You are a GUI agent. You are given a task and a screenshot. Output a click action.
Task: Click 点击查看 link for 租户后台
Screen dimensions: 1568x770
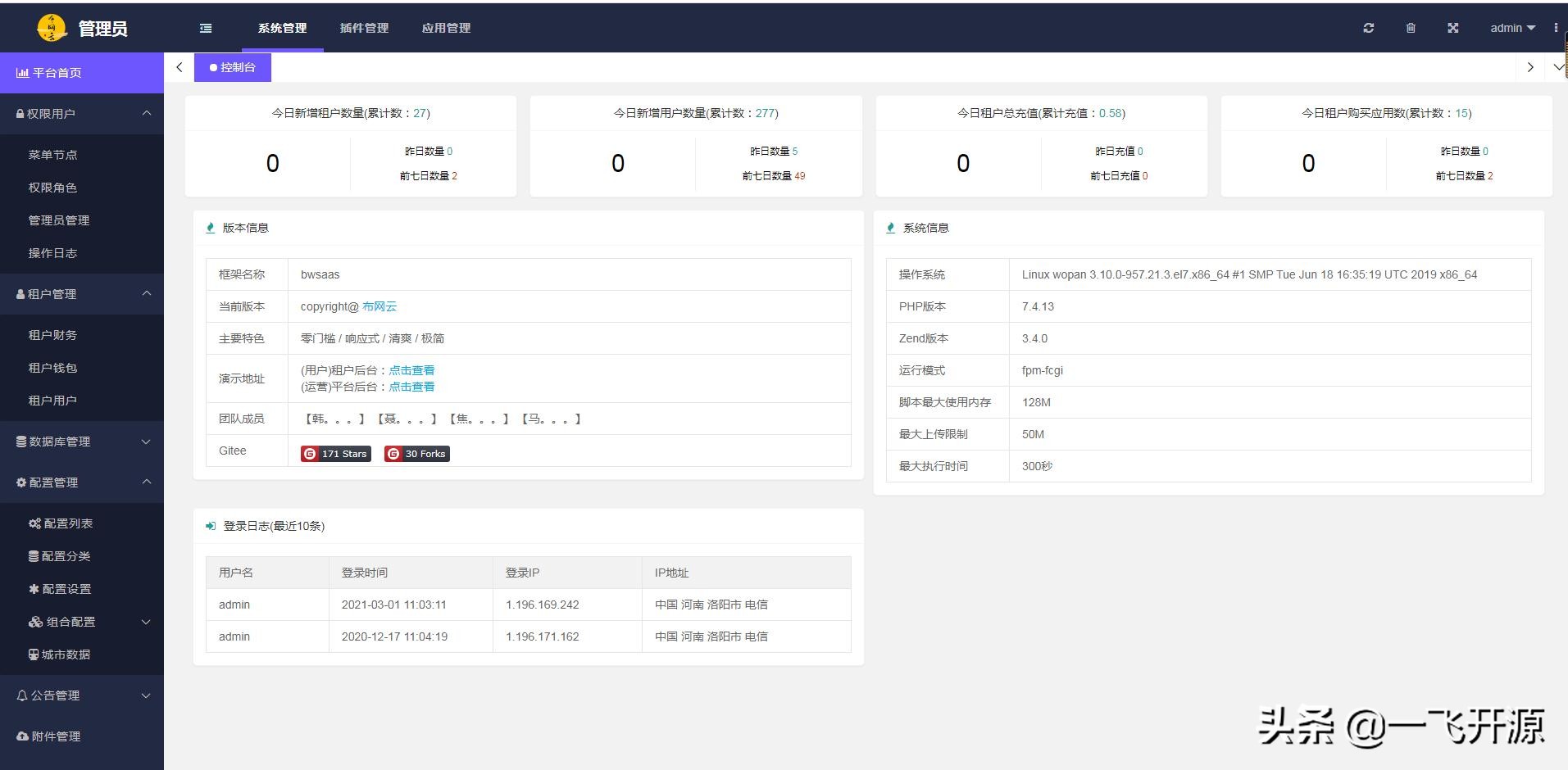(x=411, y=370)
